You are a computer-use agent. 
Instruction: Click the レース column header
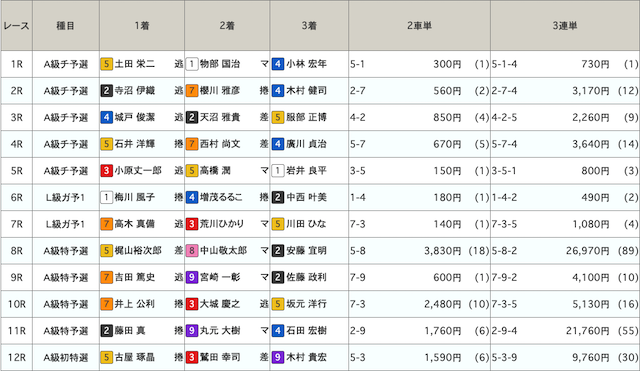(16, 26)
